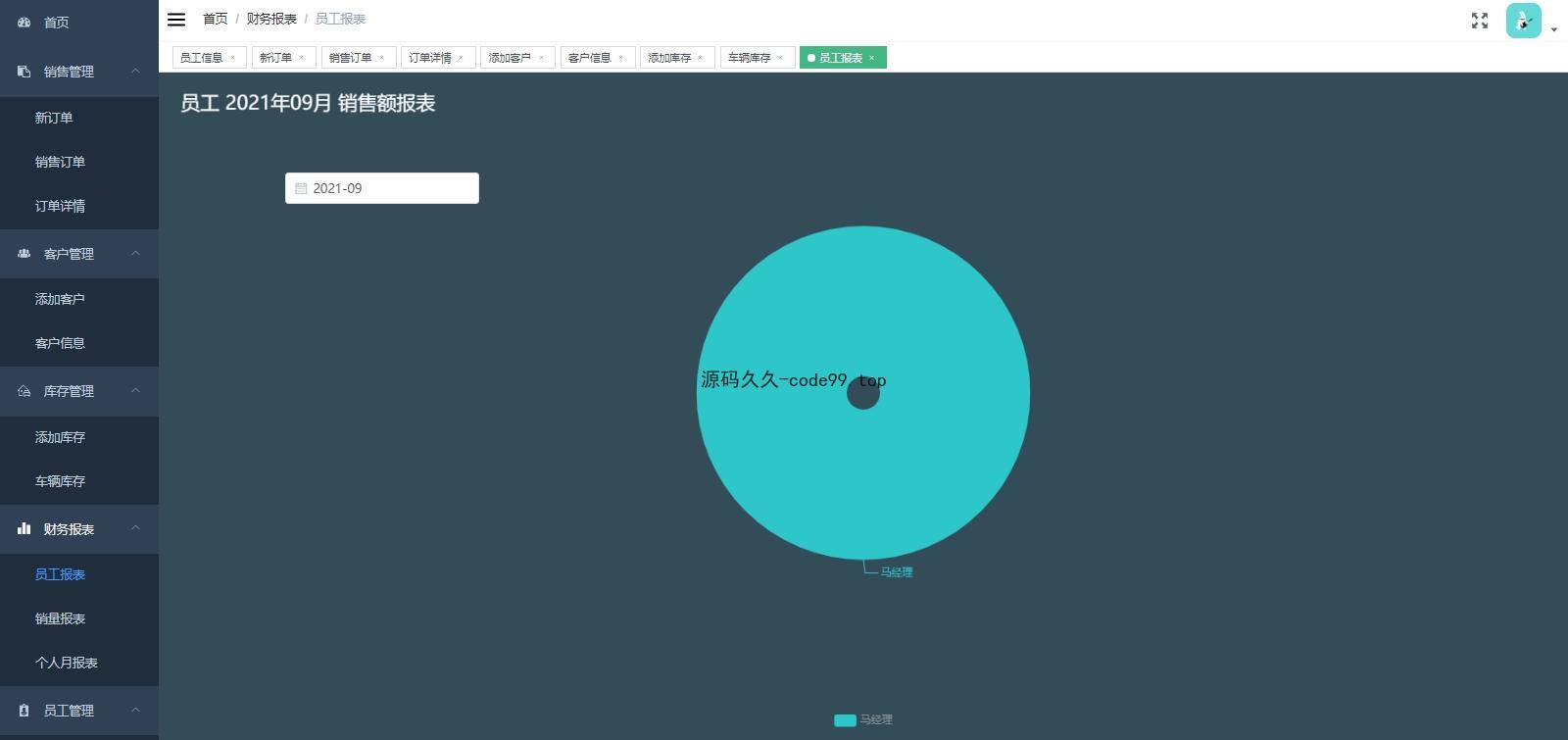Image resolution: width=1568 pixels, height=740 pixels.
Task: Click the dashboard icon next to 首页
Action: point(24,22)
